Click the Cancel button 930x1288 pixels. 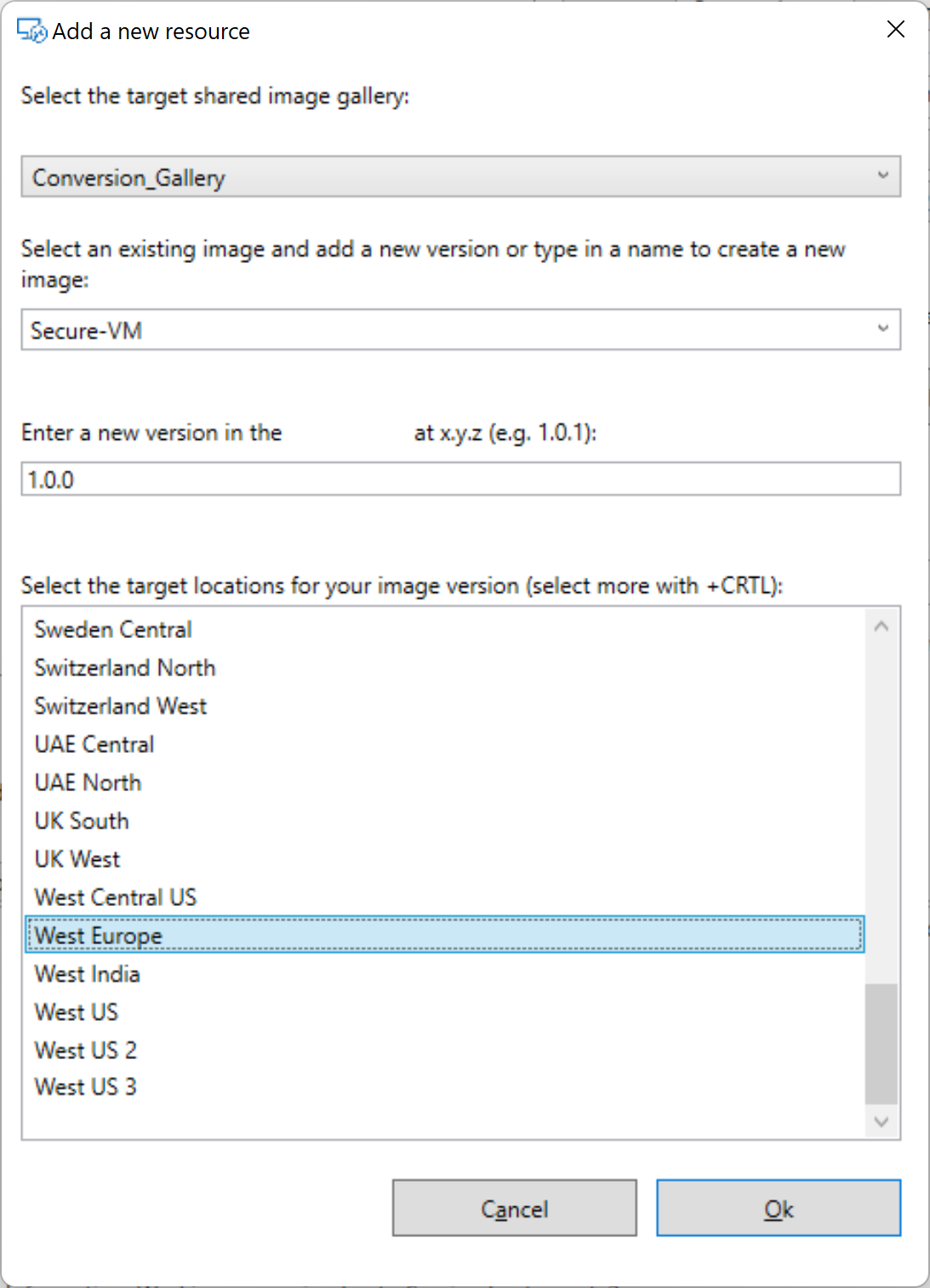point(514,1208)
